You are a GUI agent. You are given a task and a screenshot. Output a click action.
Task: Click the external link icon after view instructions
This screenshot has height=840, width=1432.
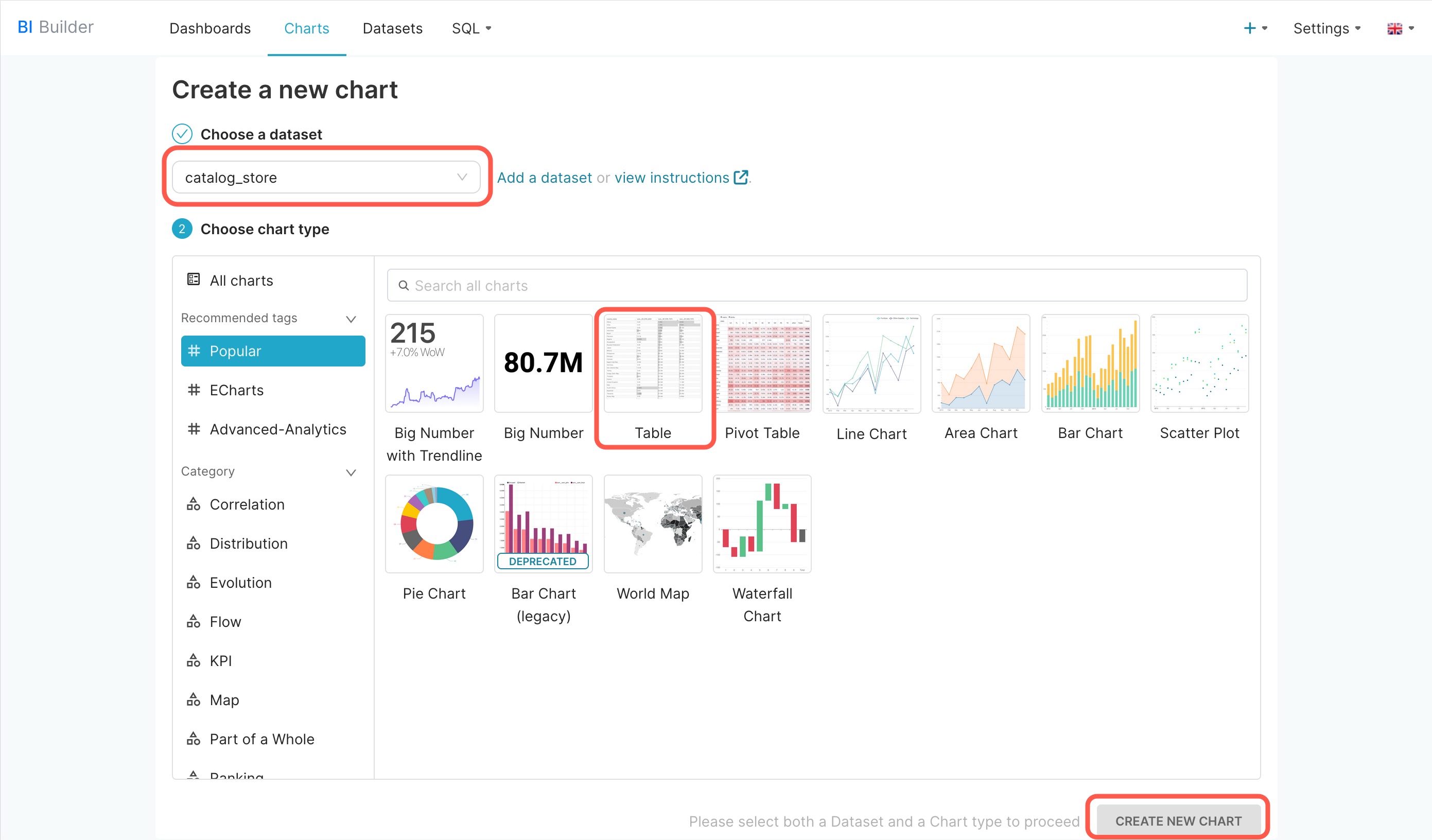(x=740, y=178)
